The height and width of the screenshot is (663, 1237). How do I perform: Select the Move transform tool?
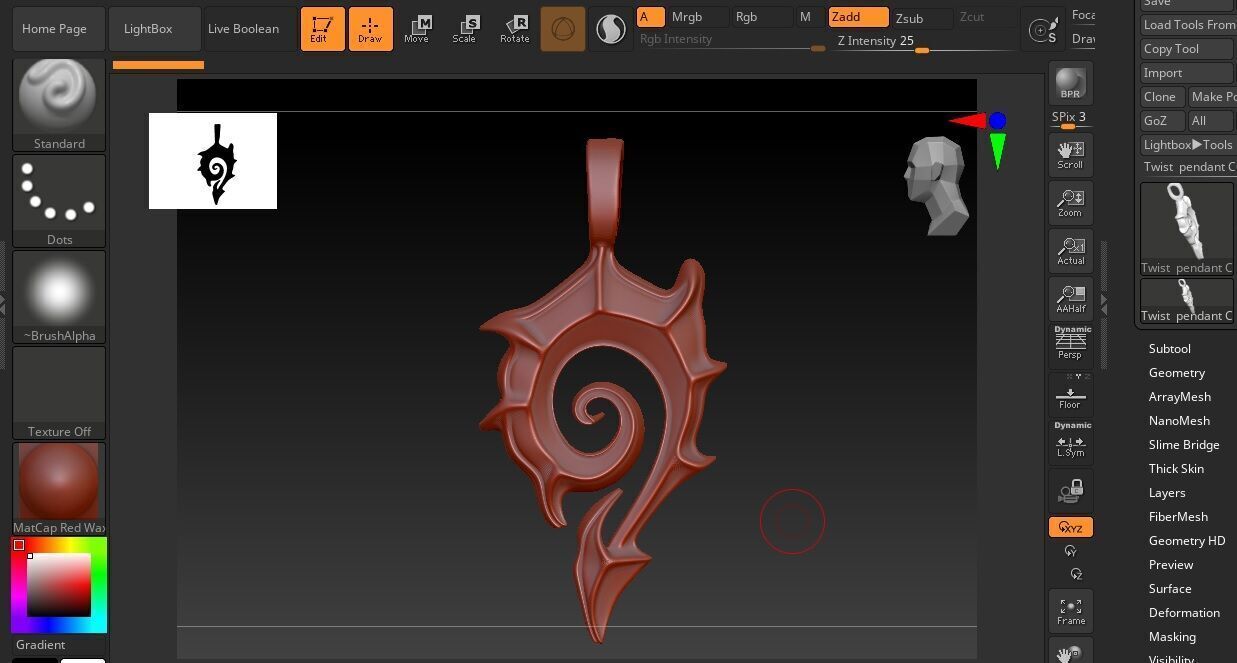[417, 29]
